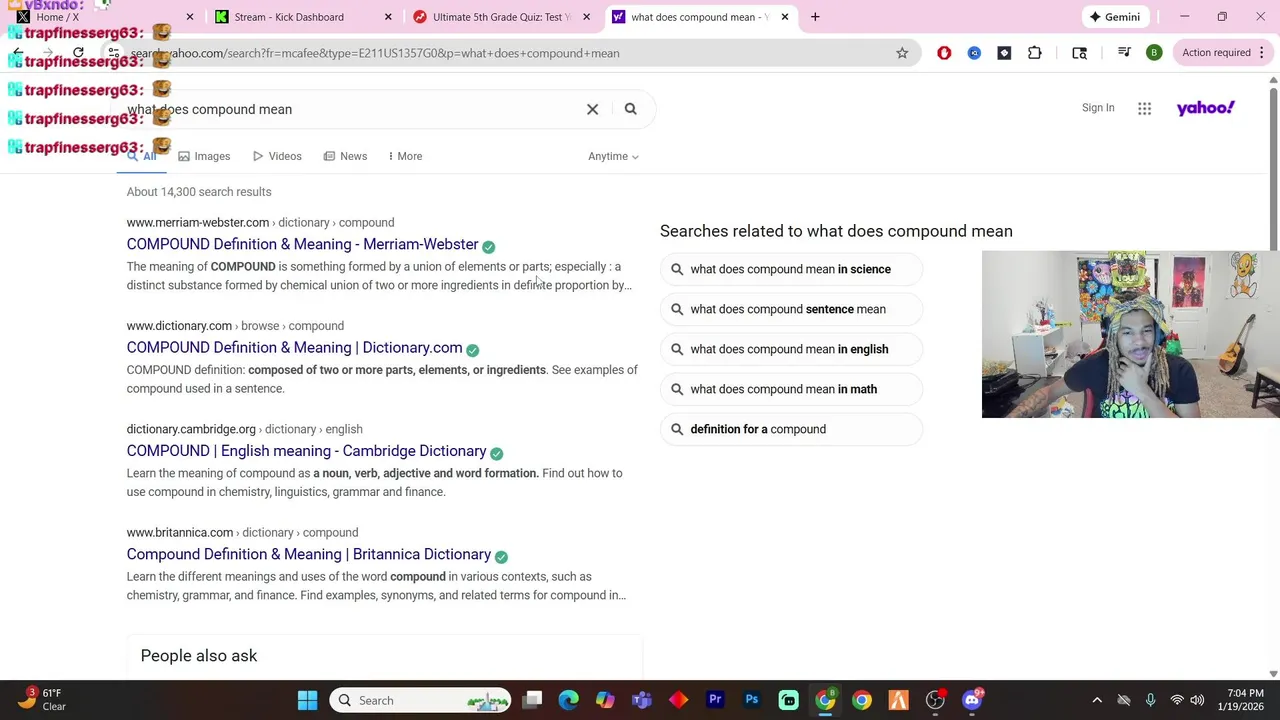Open the volume icon in system tray
This screenshot has width=1280, height=720.
coord(1197,700)
